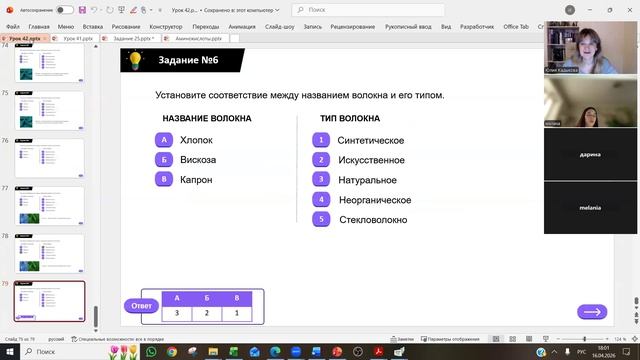Open the Конструктор ribbon tab
Screen dimensions: 640x360
(x=166, y=27)
